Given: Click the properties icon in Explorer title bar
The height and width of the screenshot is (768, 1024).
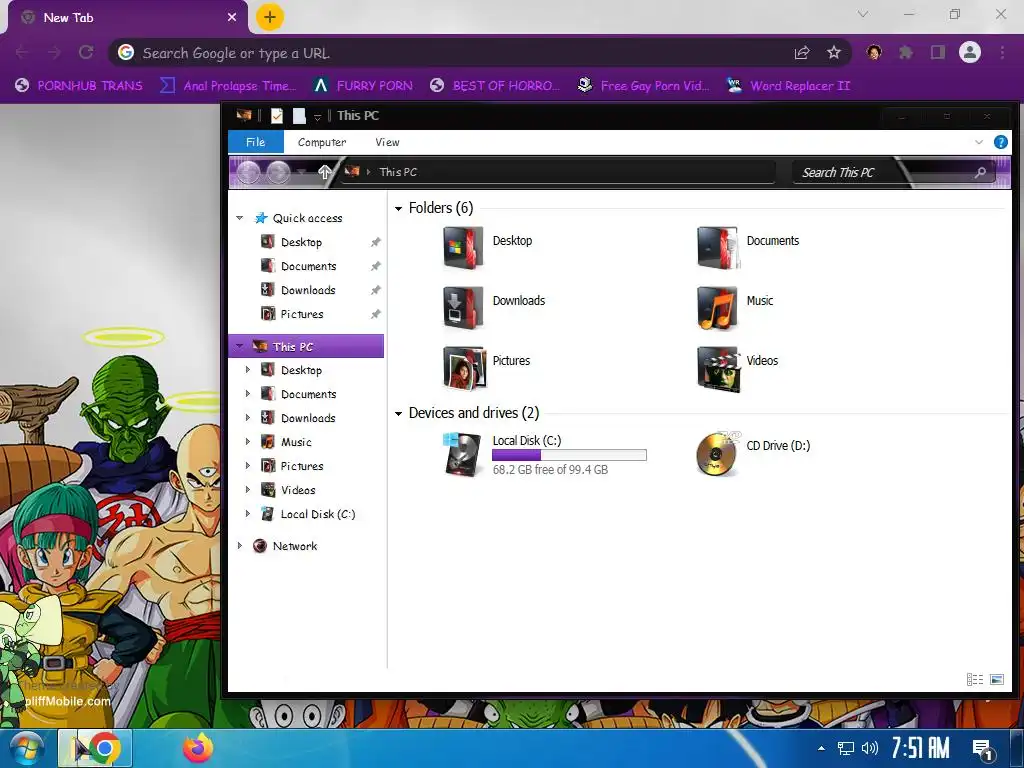Looking at the screenshot, I should pyautogui.click(x=277, y=116).
